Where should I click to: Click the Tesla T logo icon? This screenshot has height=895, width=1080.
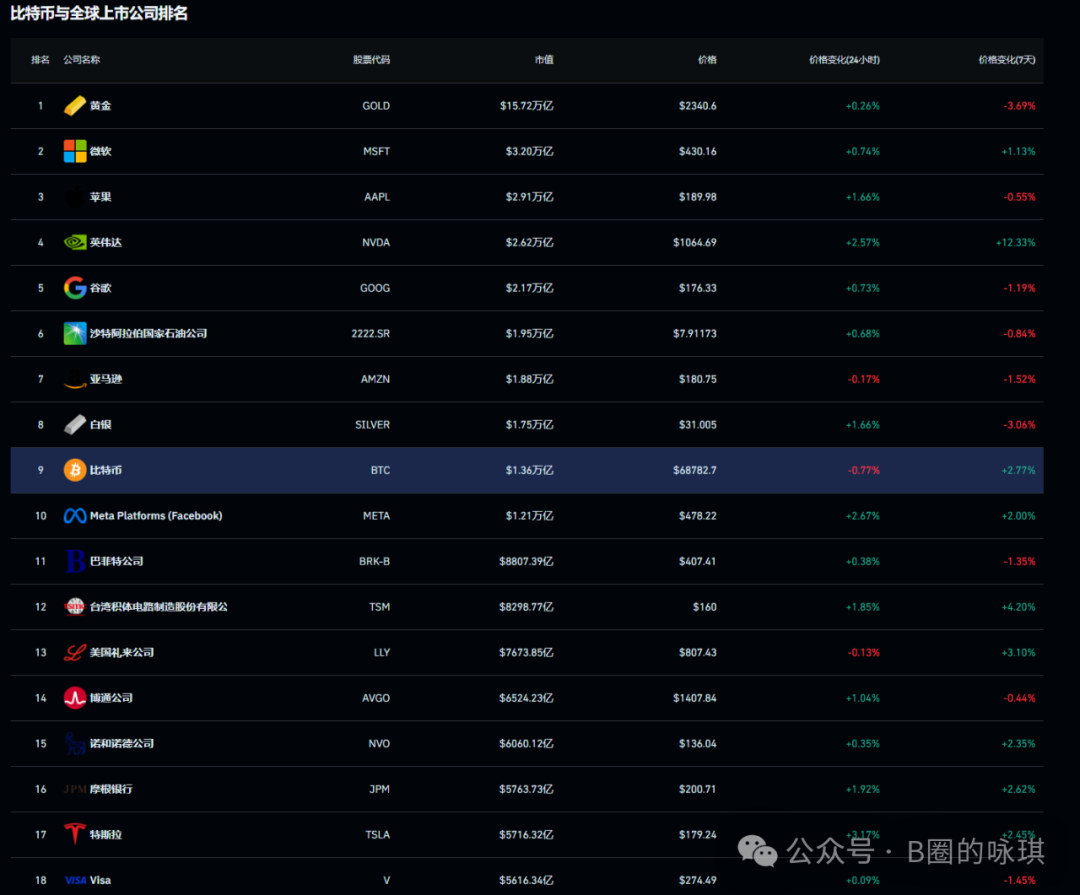74,834
